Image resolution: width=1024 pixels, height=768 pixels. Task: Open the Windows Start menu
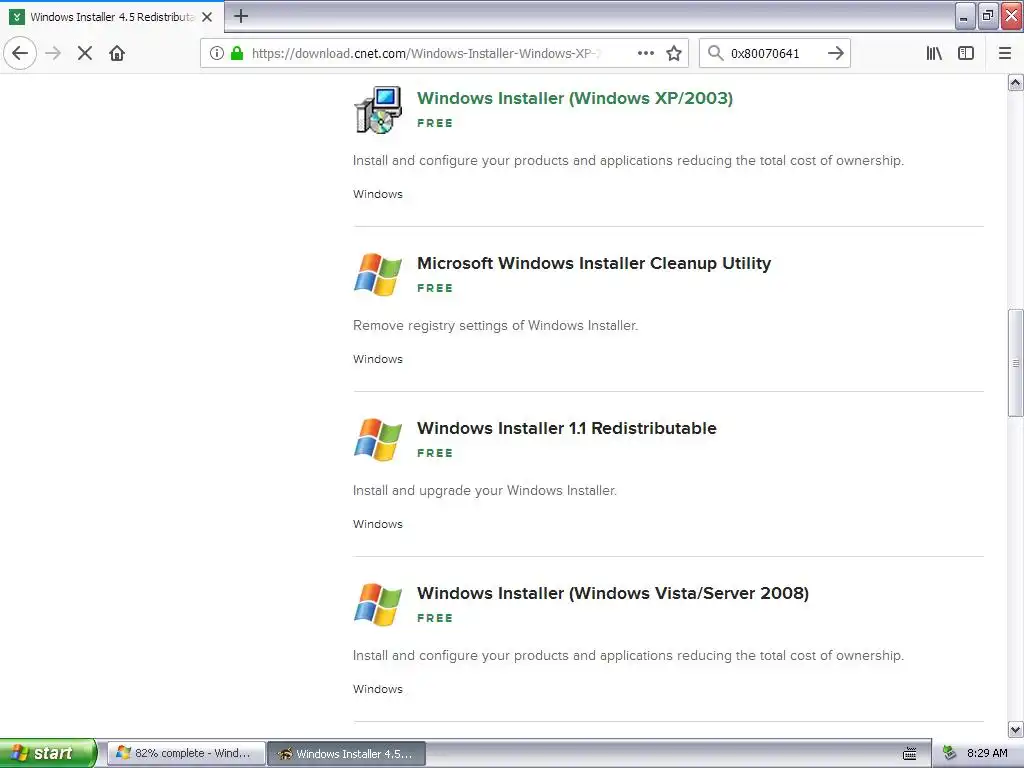(48, 753)
